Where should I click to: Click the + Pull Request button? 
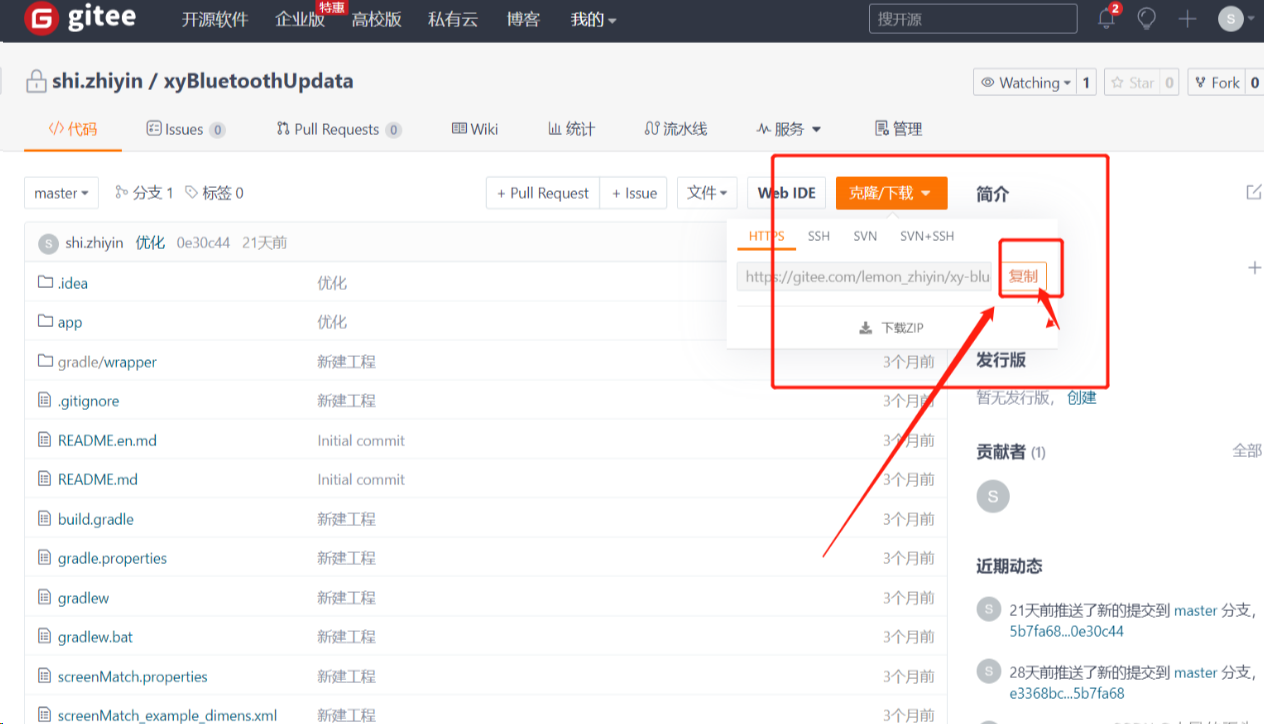point(543,193)
